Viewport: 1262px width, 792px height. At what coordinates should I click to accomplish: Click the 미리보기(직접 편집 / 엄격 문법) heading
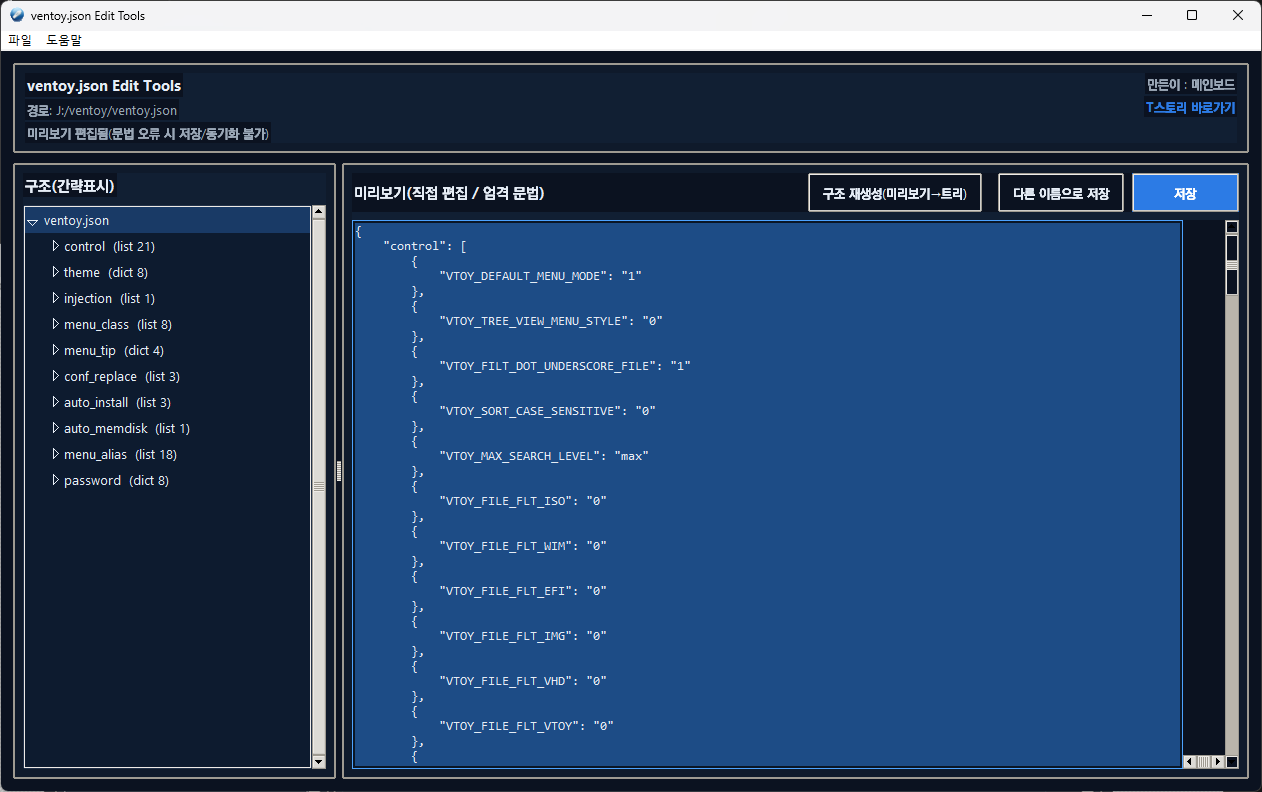449,193
